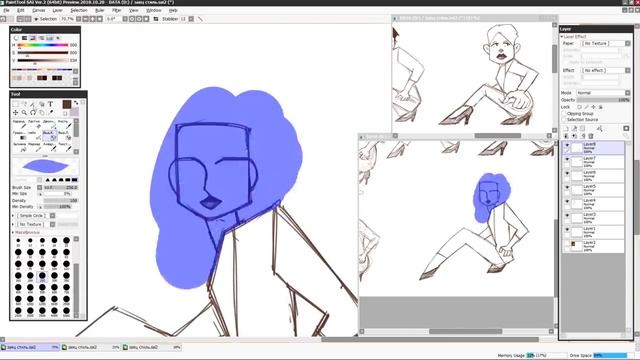Select the rectangular selection tool
This screenshot has height=360, width=640.
pos(16,104)
